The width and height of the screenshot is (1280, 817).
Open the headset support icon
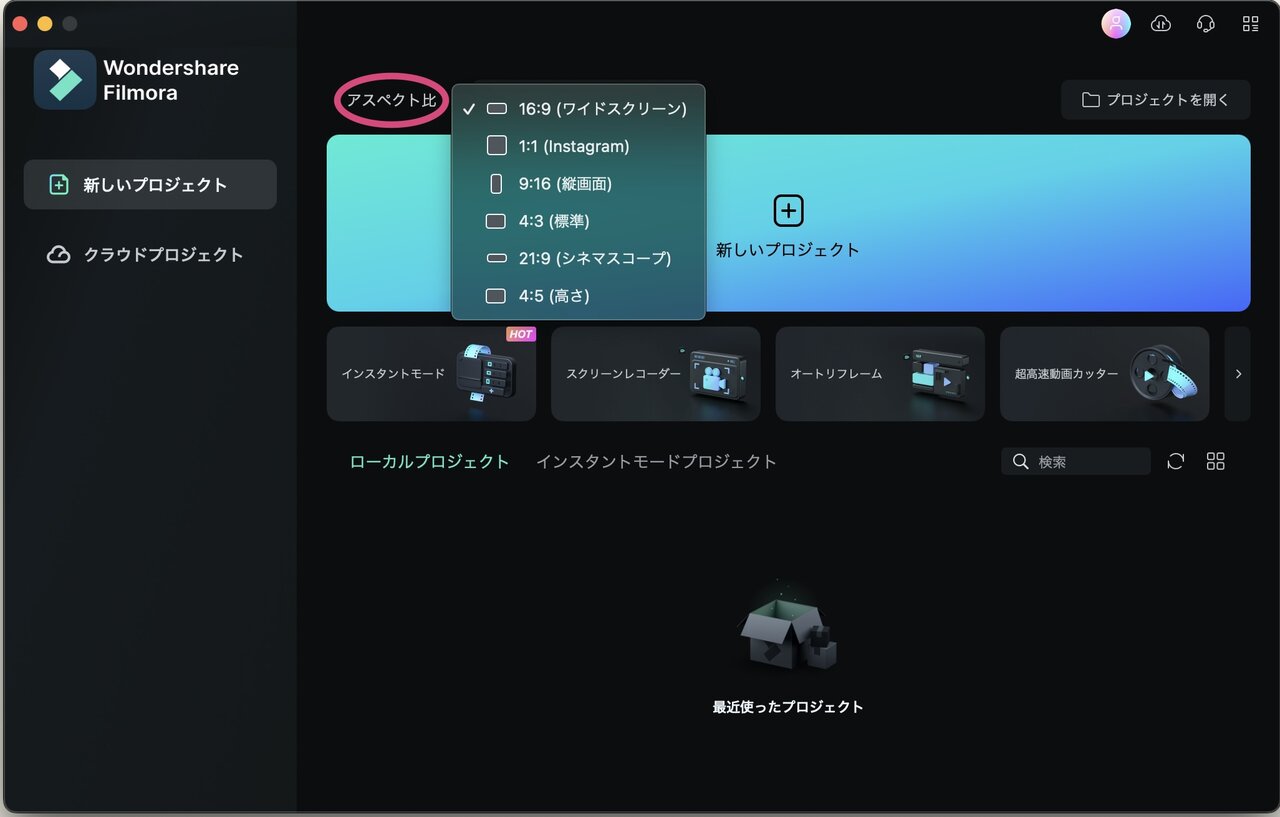tap(1206, 24)
